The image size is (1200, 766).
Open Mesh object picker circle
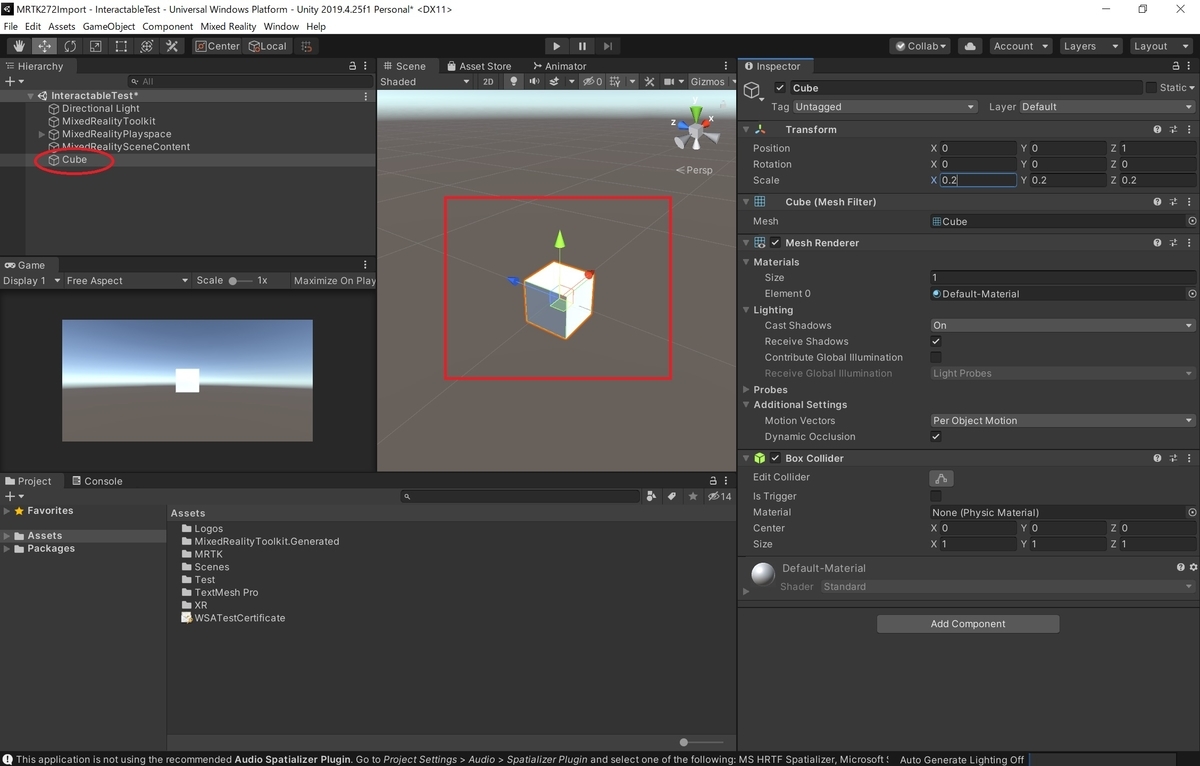coord(1192,221)
